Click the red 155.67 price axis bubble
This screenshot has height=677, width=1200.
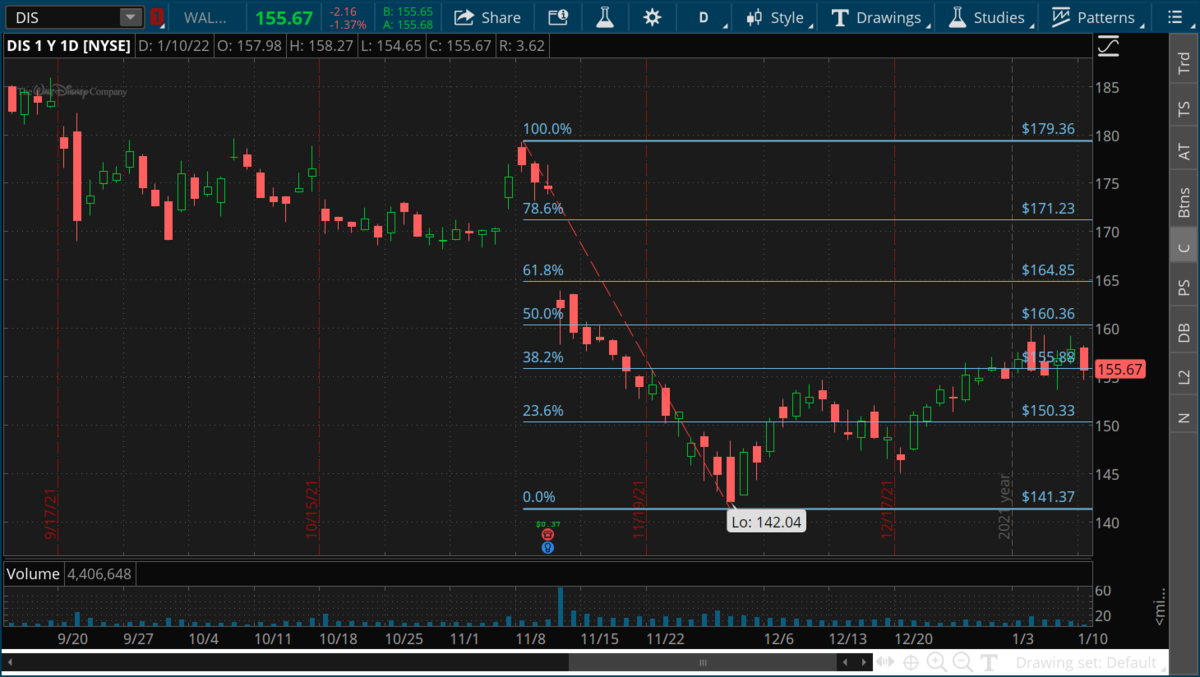(1120, 370)
